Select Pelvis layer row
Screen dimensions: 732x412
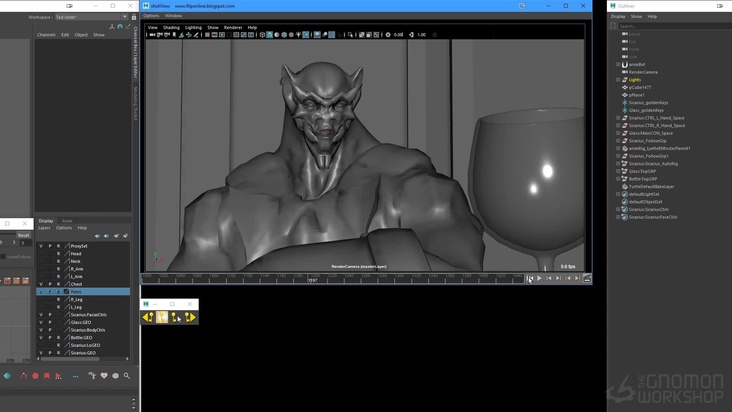[x=83, y=292]
